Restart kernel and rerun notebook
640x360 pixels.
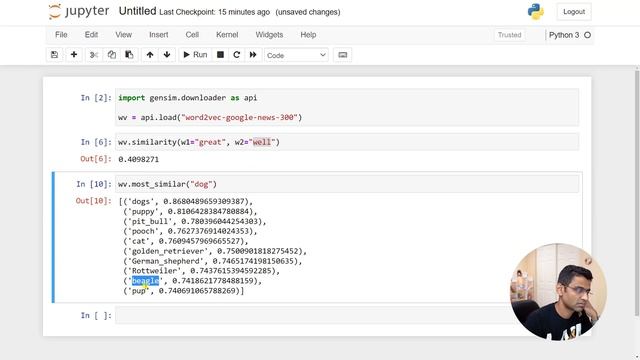253,55
